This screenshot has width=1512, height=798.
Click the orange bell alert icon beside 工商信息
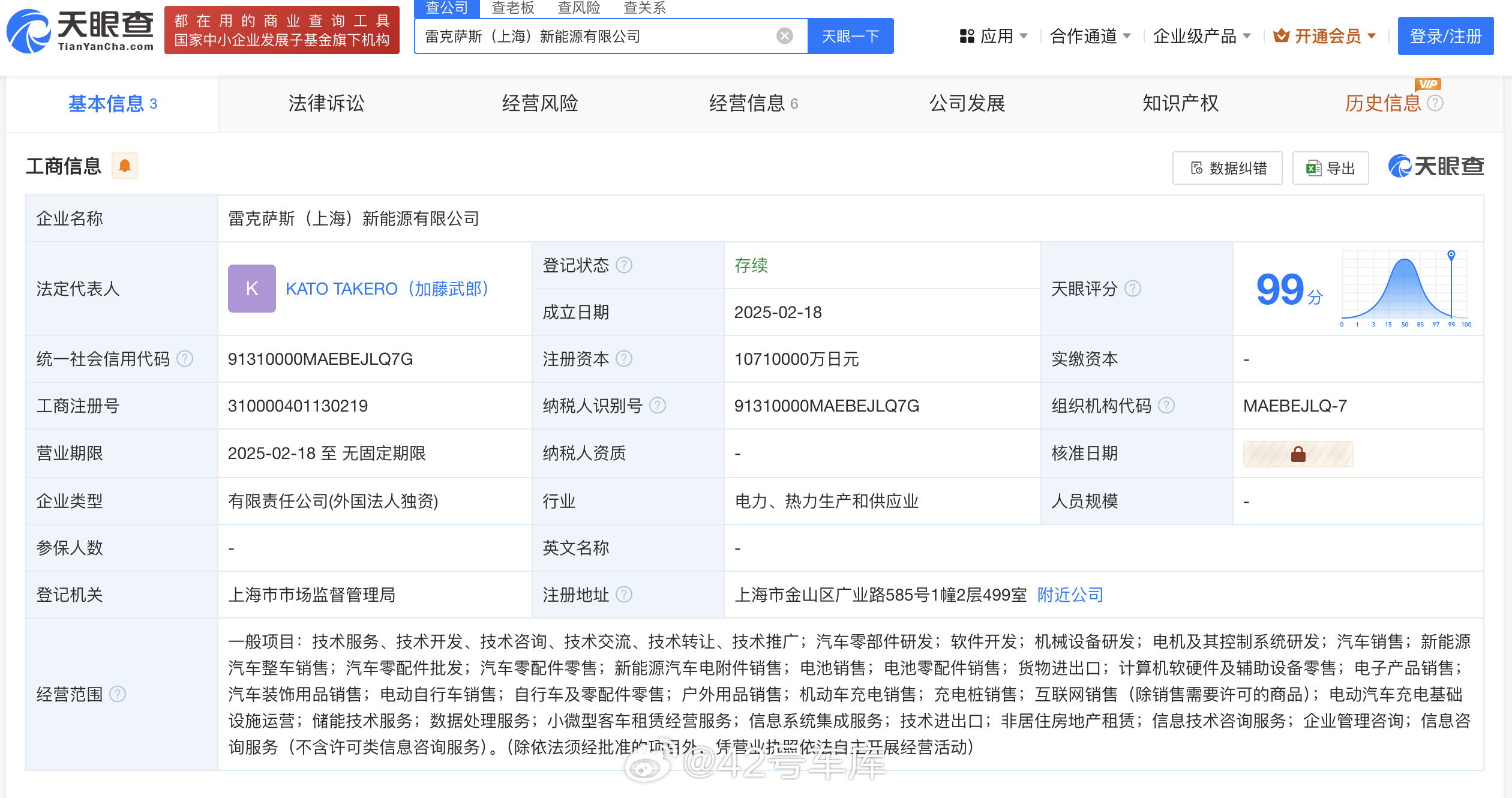(x=125, y=166)
